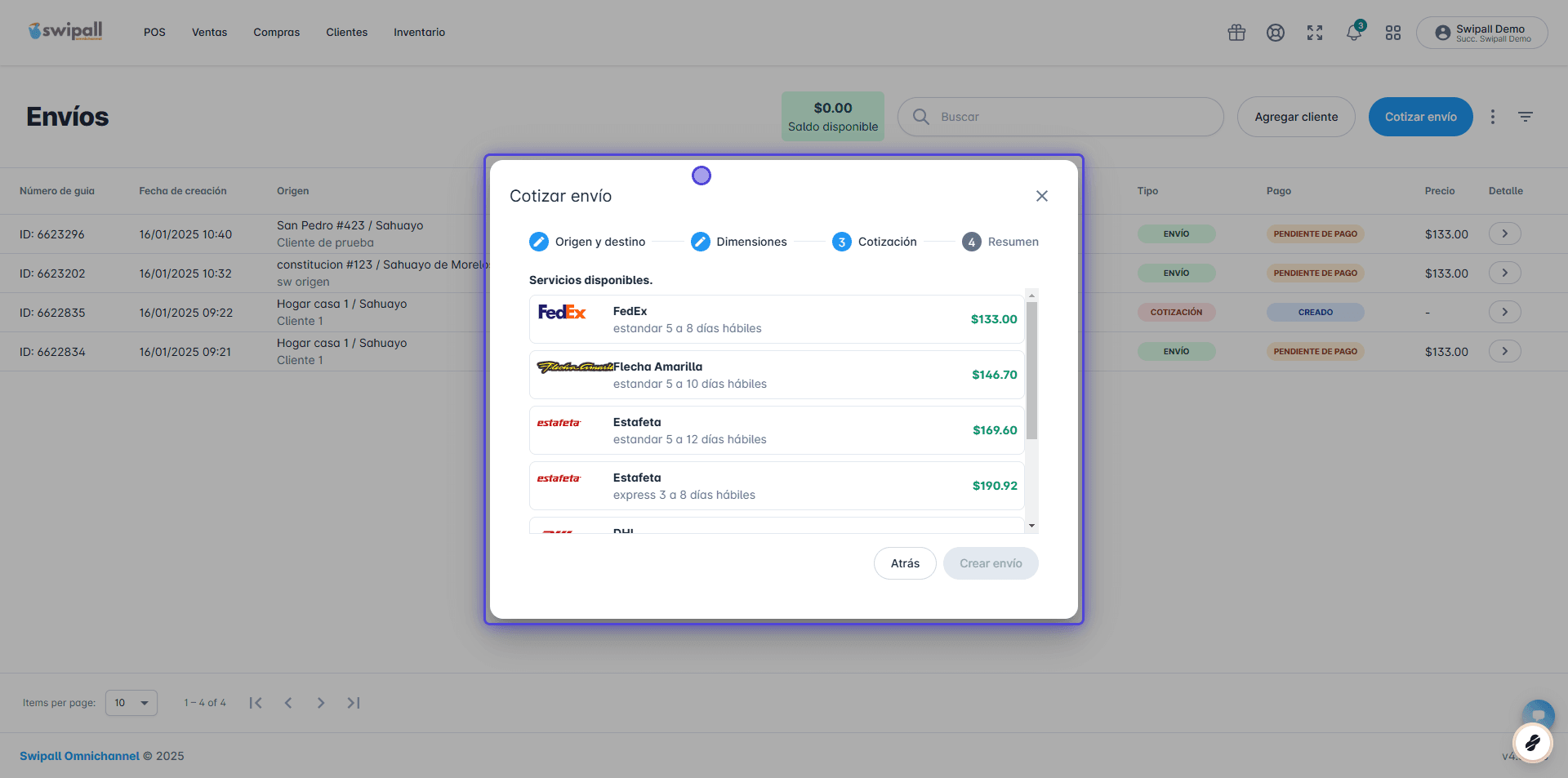1568x778 pixels.
Task: Open the Ventas menu
Action: pos(210,33)
